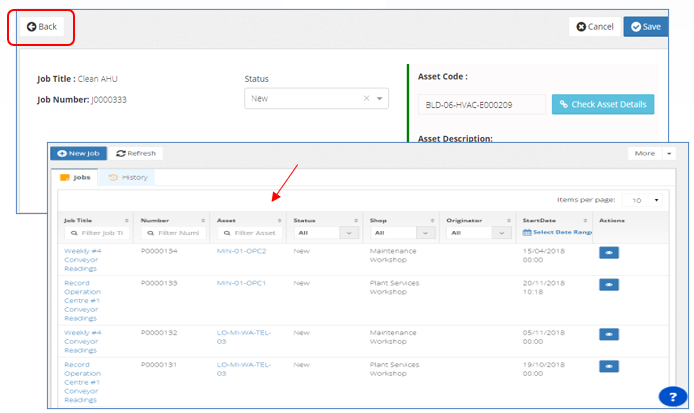This screenshot has width=694, height=413.
Task: Select number cell P0000134
Action: (x=159, y=251)
